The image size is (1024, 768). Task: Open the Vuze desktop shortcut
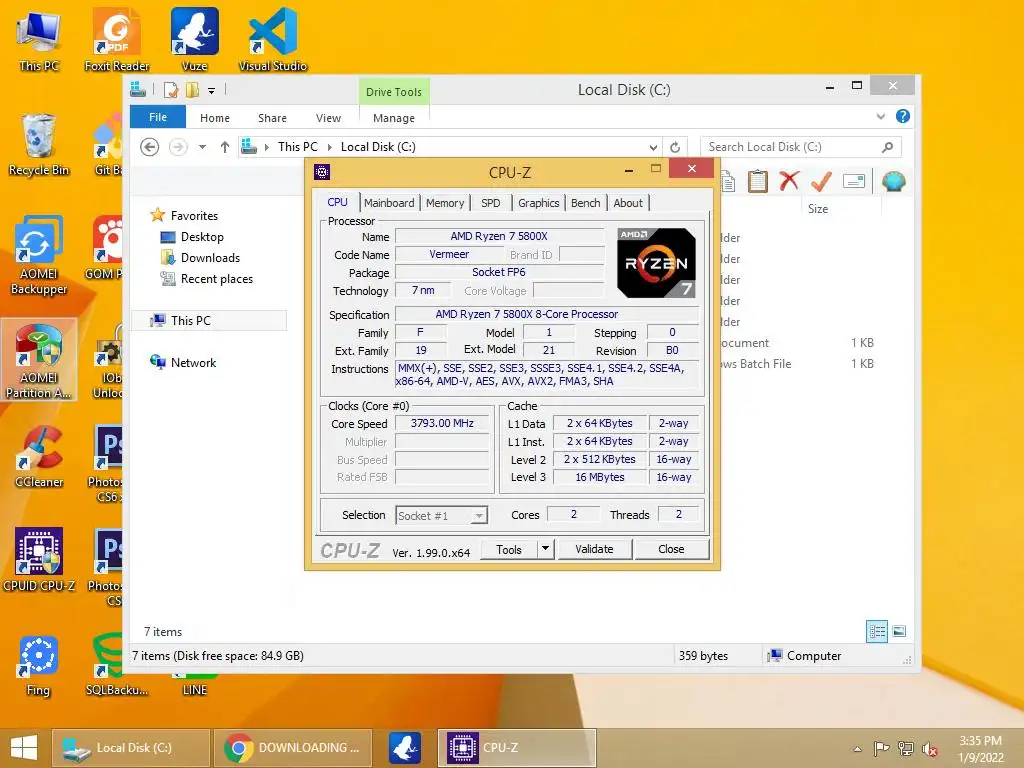194,39
